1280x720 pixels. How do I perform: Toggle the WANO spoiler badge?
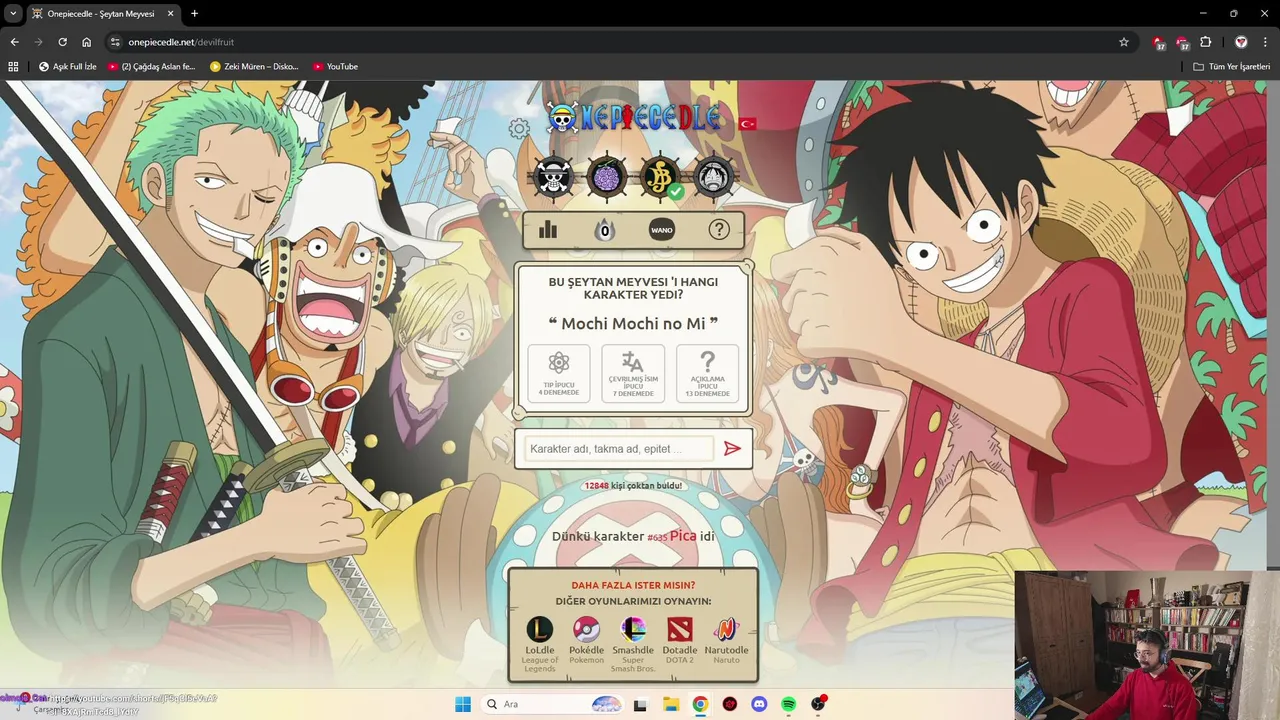point(662,230)
